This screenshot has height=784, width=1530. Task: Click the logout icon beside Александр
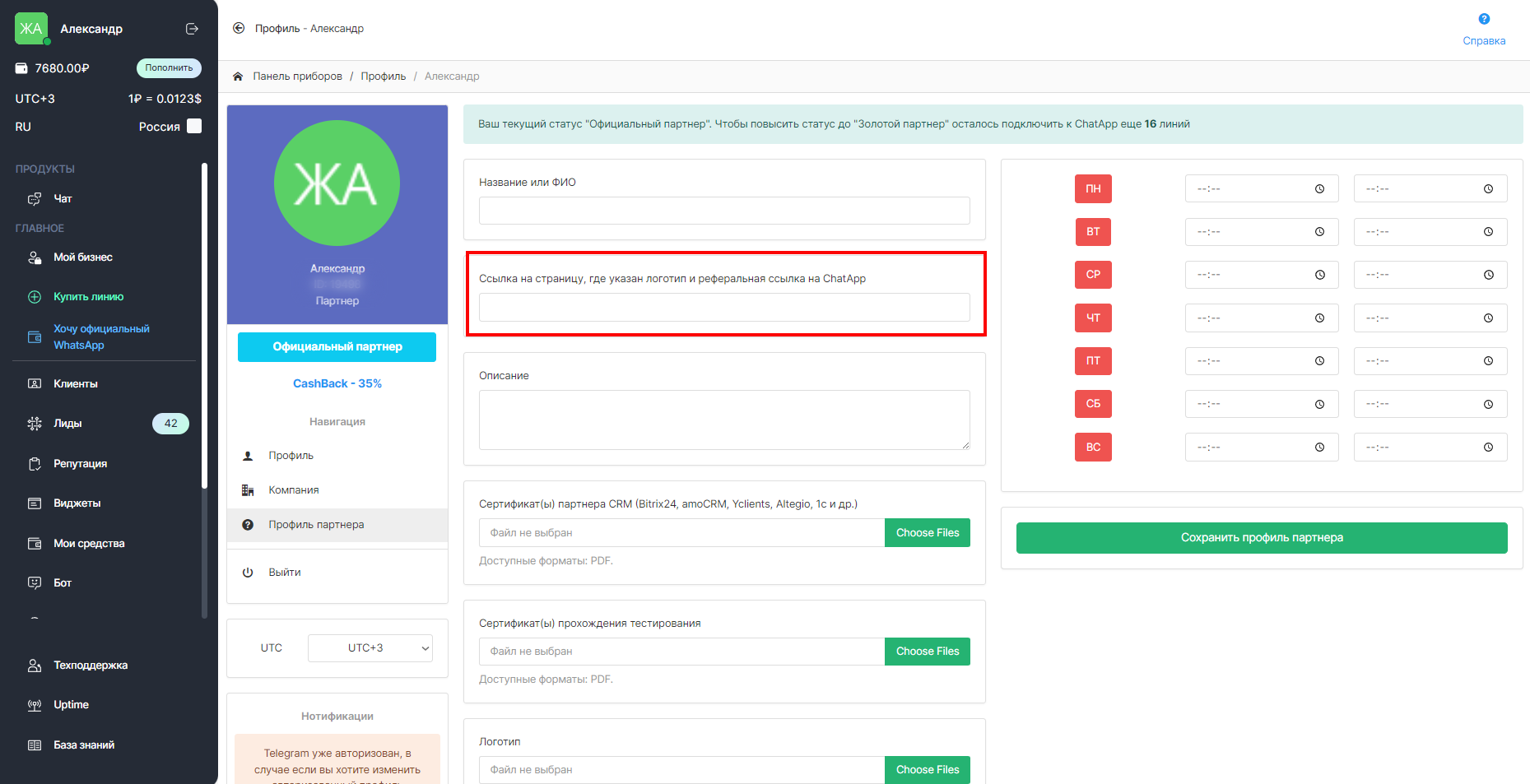point(192,29)
